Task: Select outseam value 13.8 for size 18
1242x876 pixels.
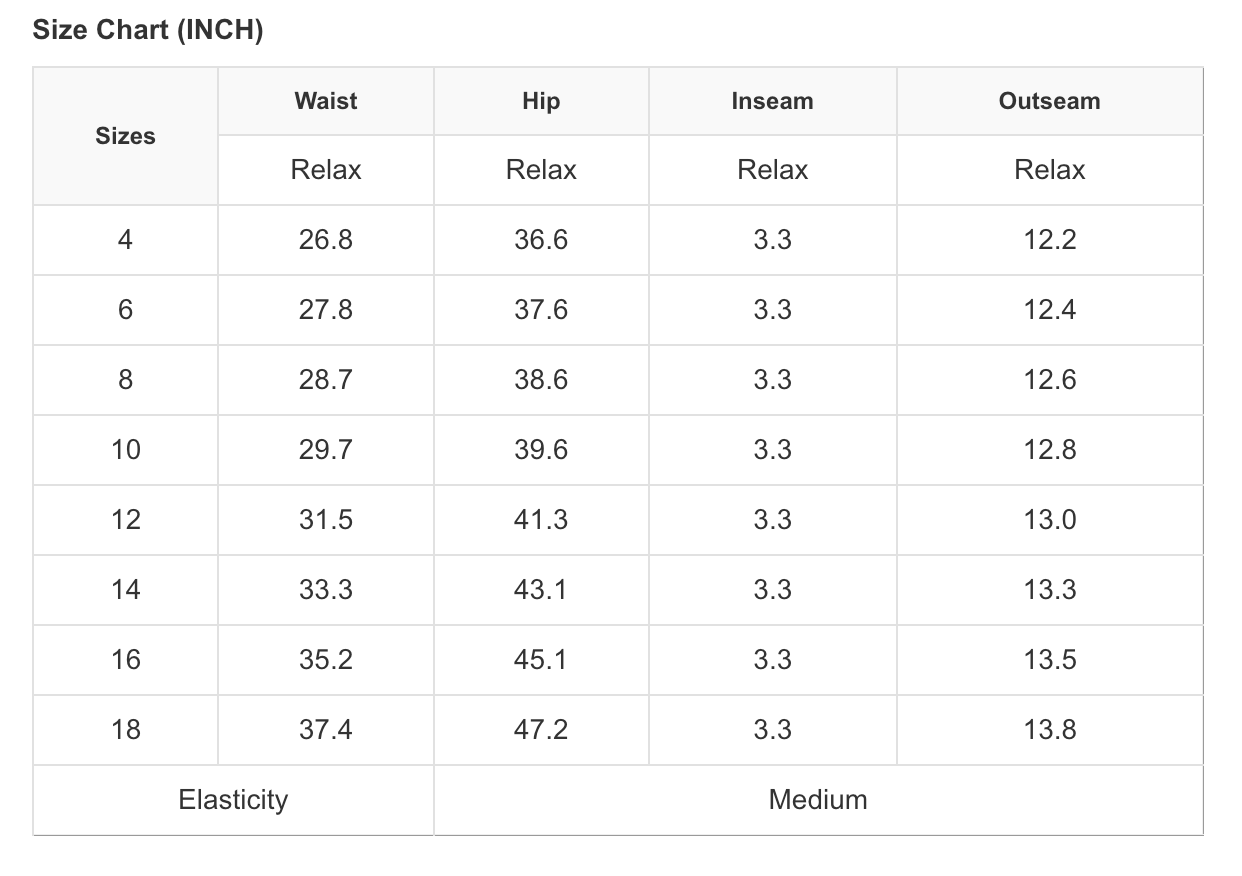Action: click(x=1049, y=730)
